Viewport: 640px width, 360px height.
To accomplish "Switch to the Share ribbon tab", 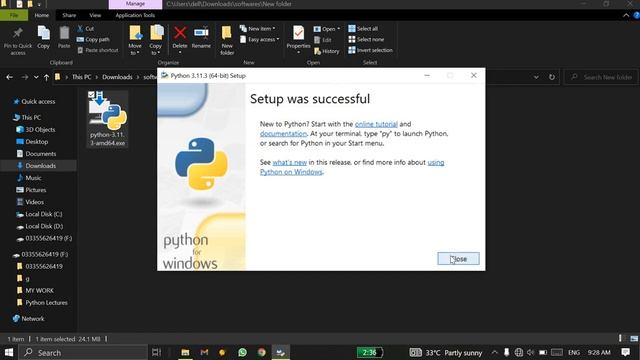I will click(x=69, y=15).
